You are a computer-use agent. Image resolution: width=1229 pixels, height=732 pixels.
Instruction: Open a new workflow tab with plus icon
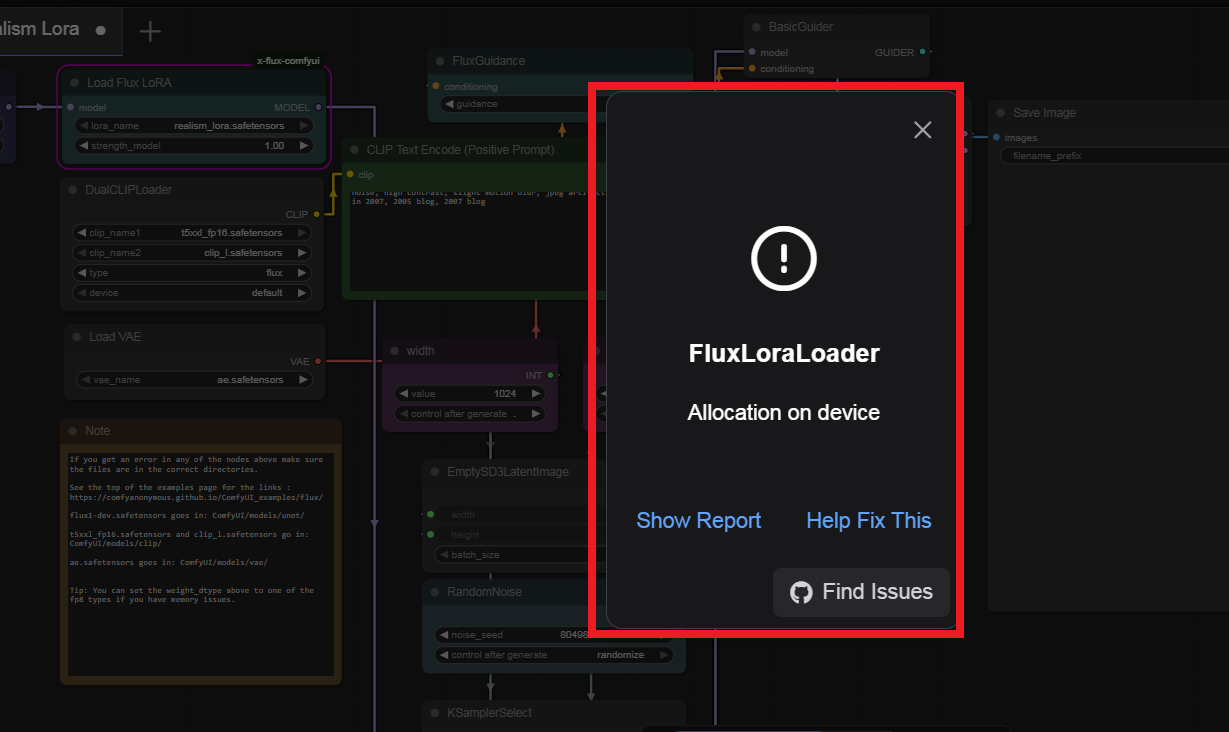pos(150,31)
